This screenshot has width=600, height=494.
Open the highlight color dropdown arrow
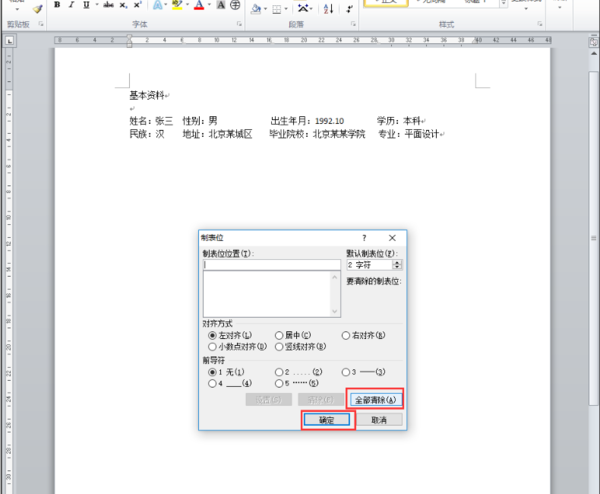187,5
